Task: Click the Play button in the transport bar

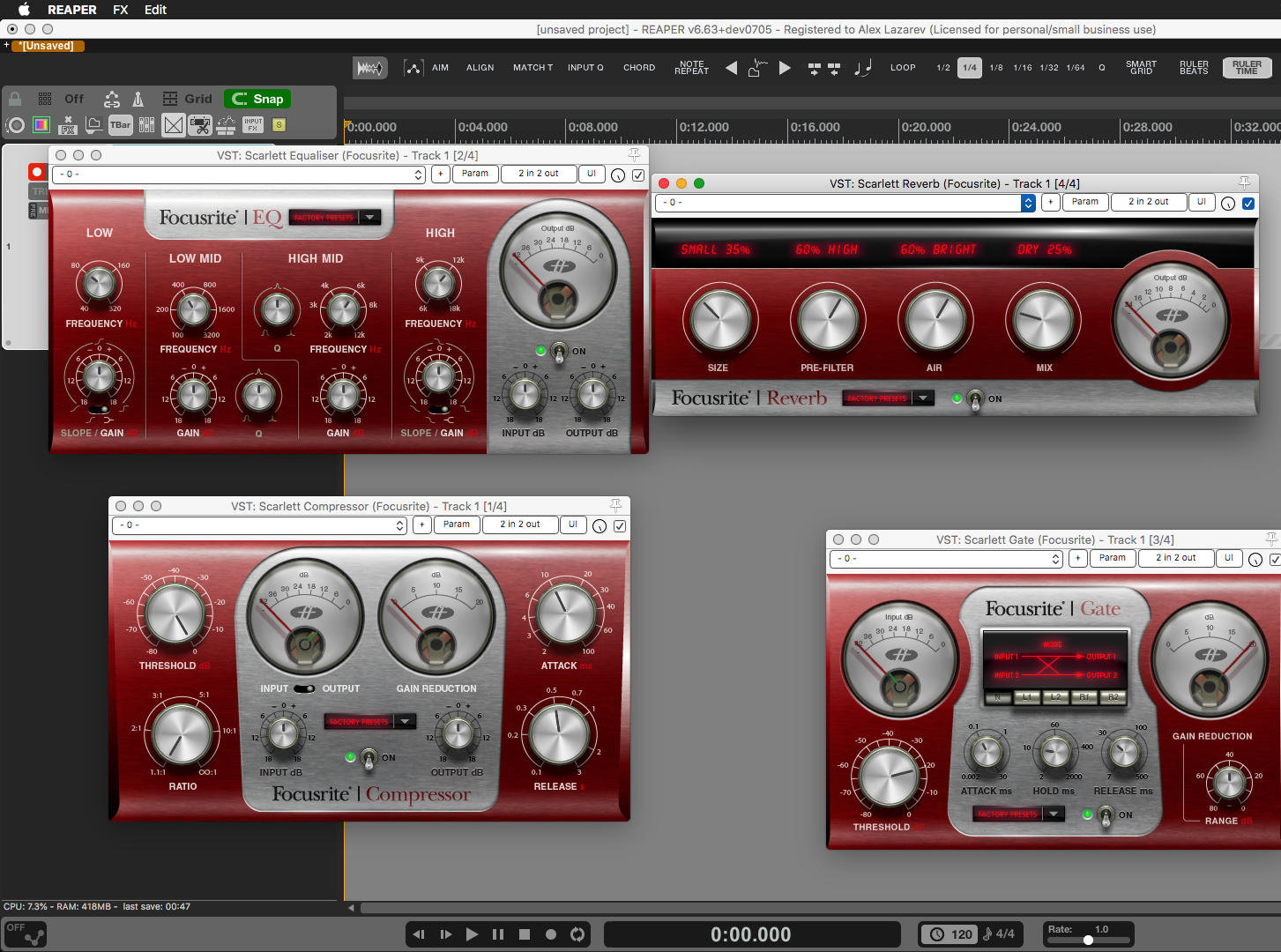Action: 472,934
